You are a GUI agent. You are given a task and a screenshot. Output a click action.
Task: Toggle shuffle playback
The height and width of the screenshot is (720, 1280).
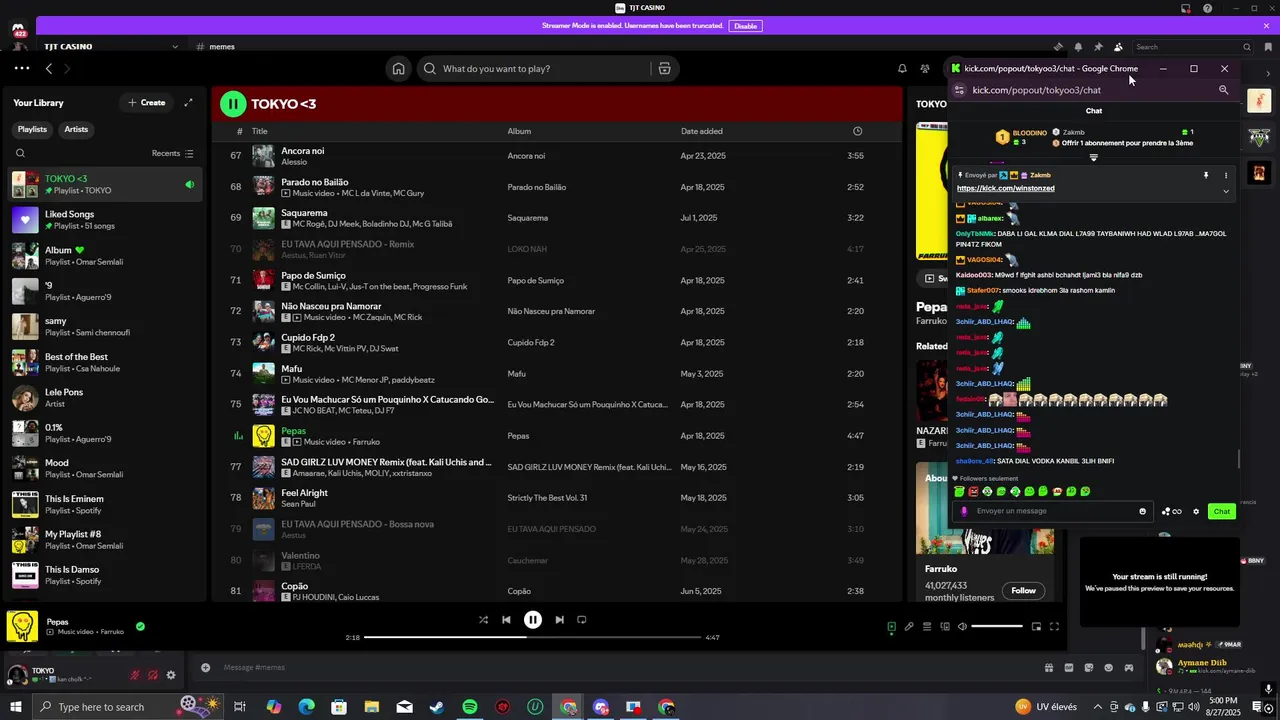point(483,620)
